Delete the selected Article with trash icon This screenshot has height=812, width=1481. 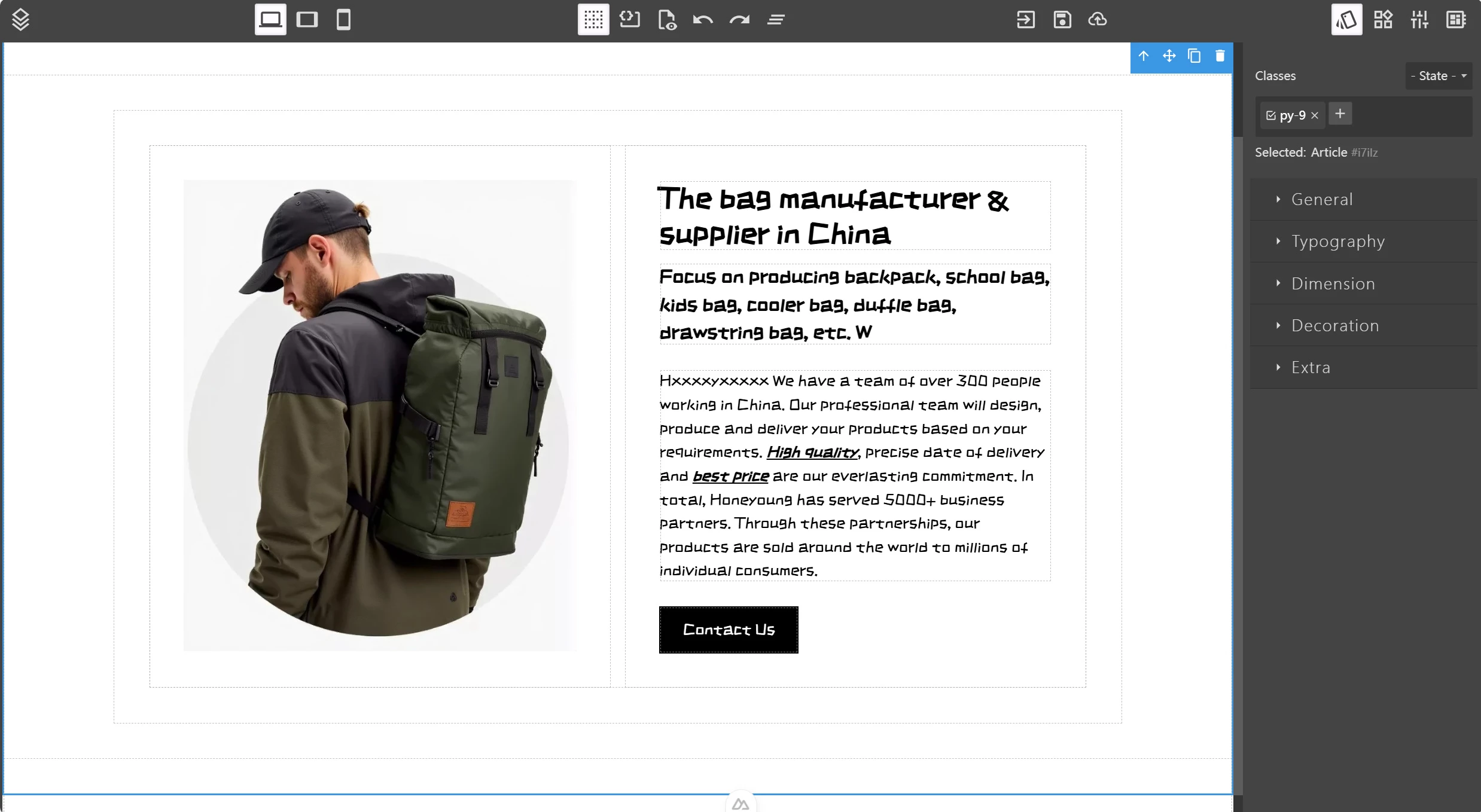point(1220,56)
